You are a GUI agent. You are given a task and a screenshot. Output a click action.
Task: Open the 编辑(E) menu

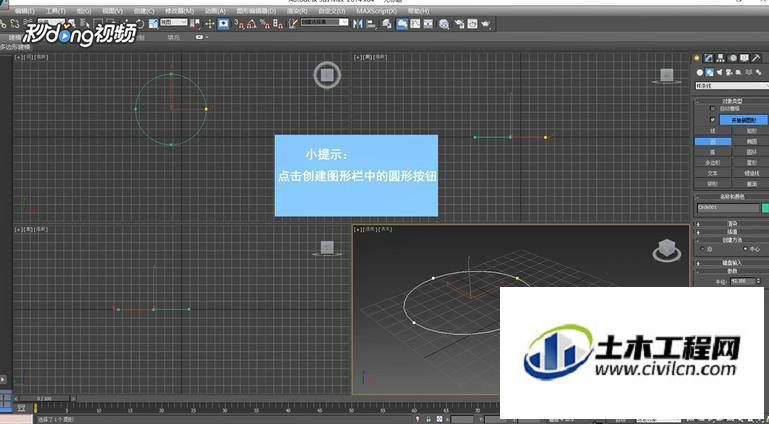click(x=25, y=11)
